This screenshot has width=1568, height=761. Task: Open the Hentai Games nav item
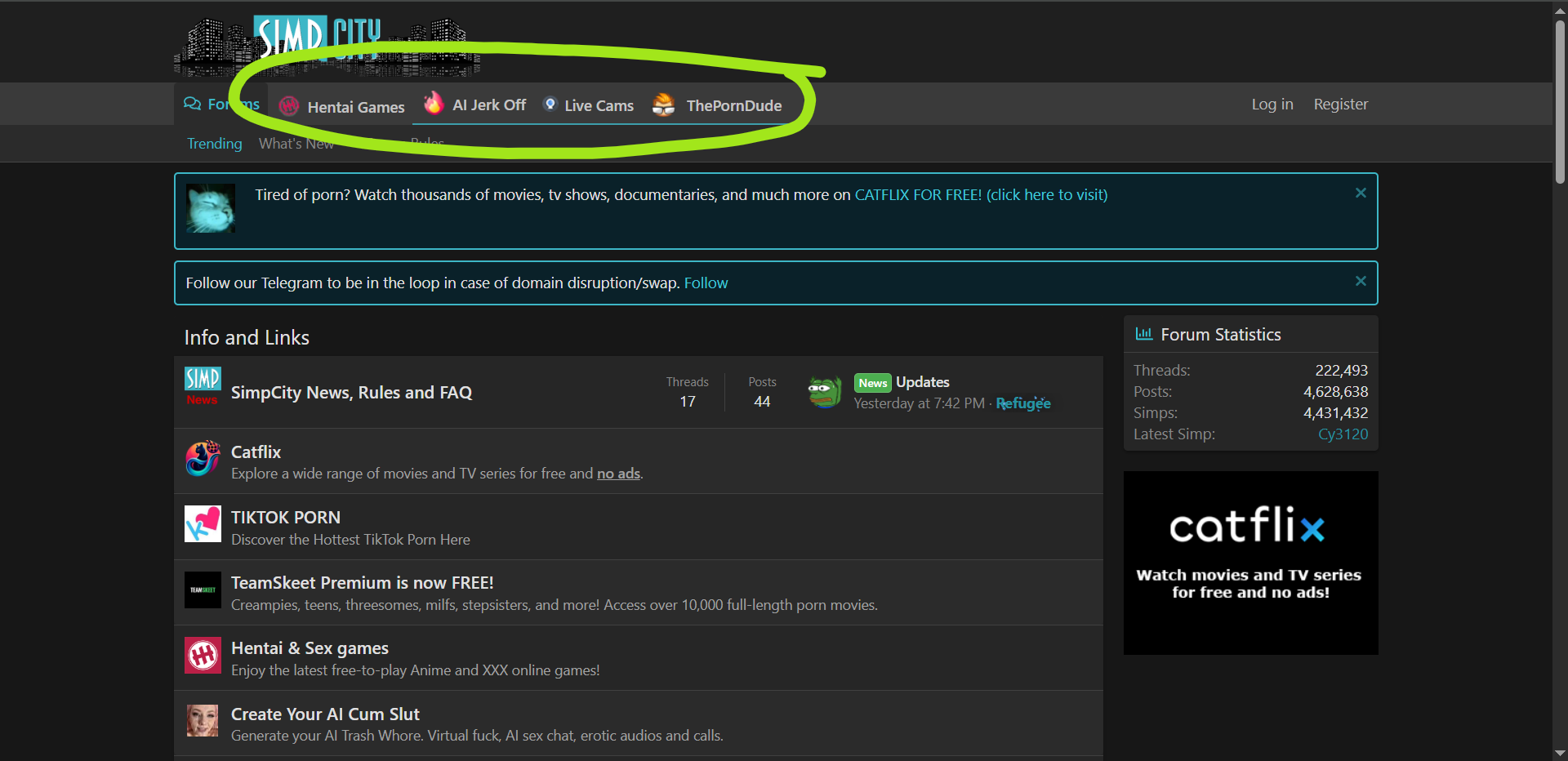coord(356,107)
